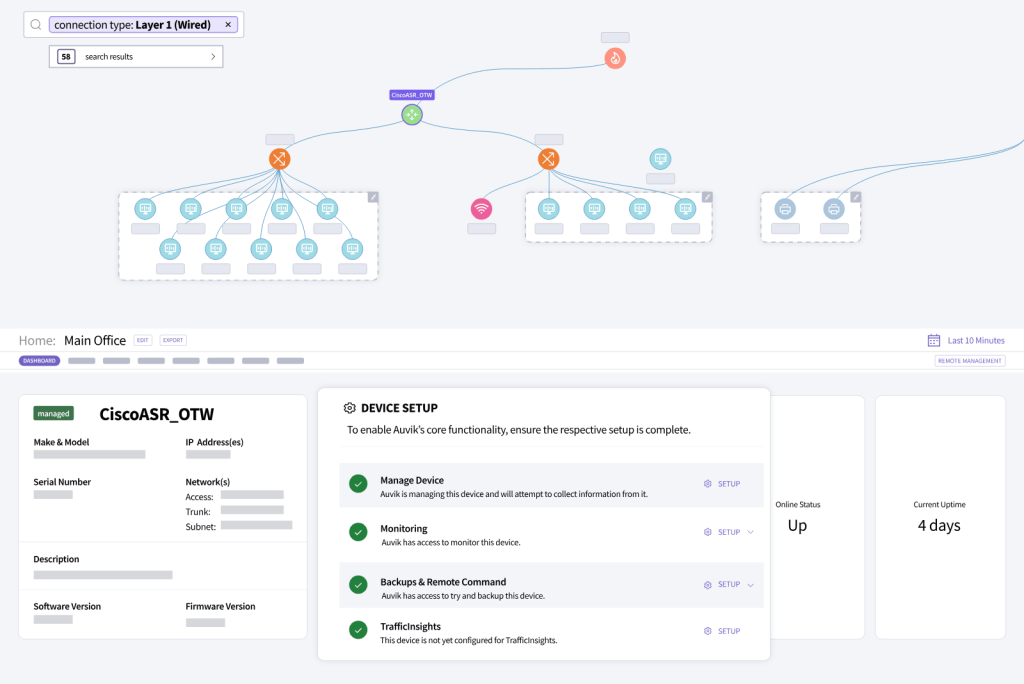1024x684 pixels.
Task: Click the green checkmark for TrafficInsights
Action: click(358, 630)
